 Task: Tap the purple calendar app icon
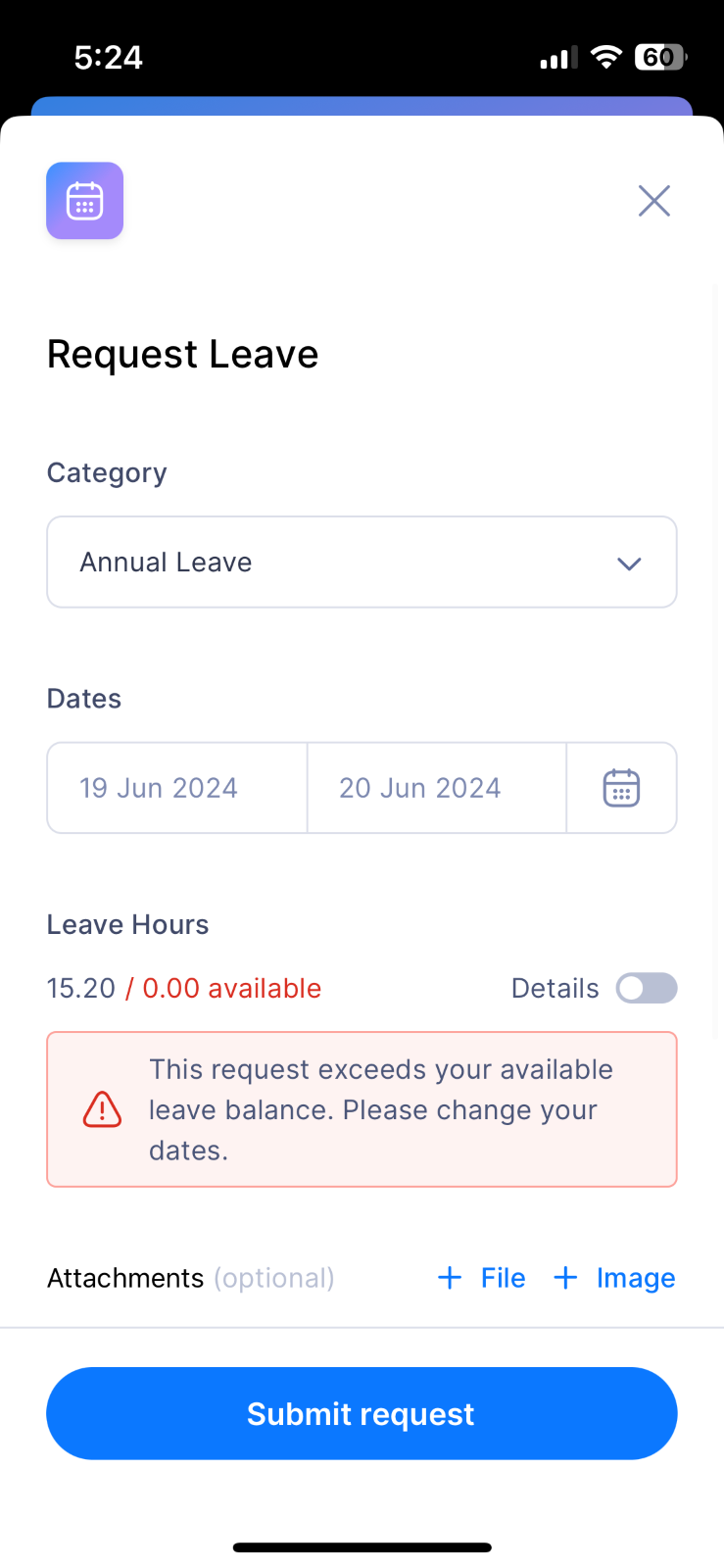click(x=85, y=201)
